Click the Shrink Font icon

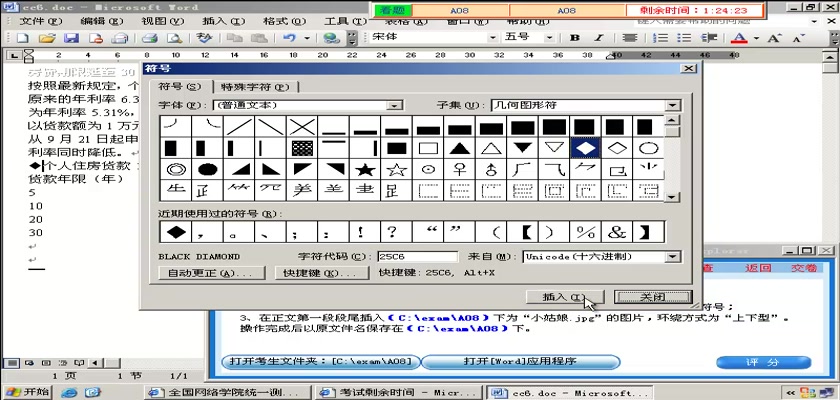799,38
